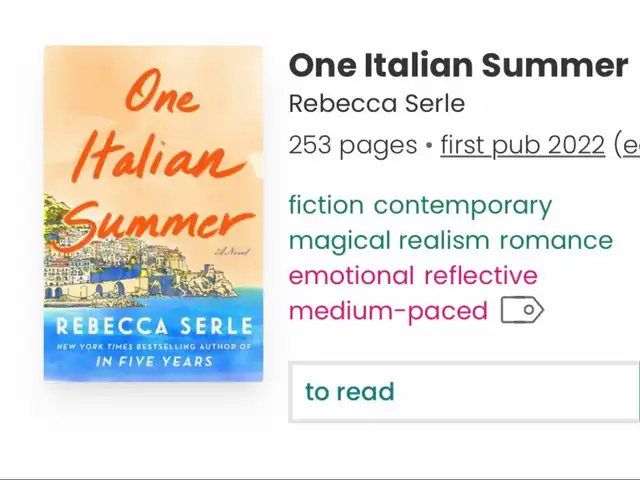Open the partially visible editions link

tap(629, 145)
